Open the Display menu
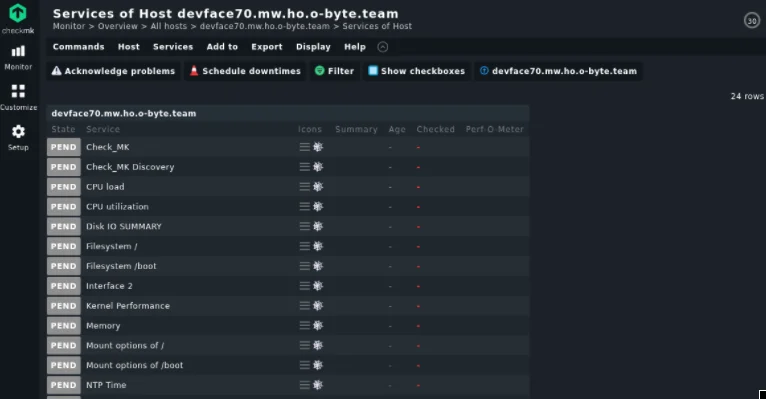This screenshot has width=766, height=399. click(313, 47)
